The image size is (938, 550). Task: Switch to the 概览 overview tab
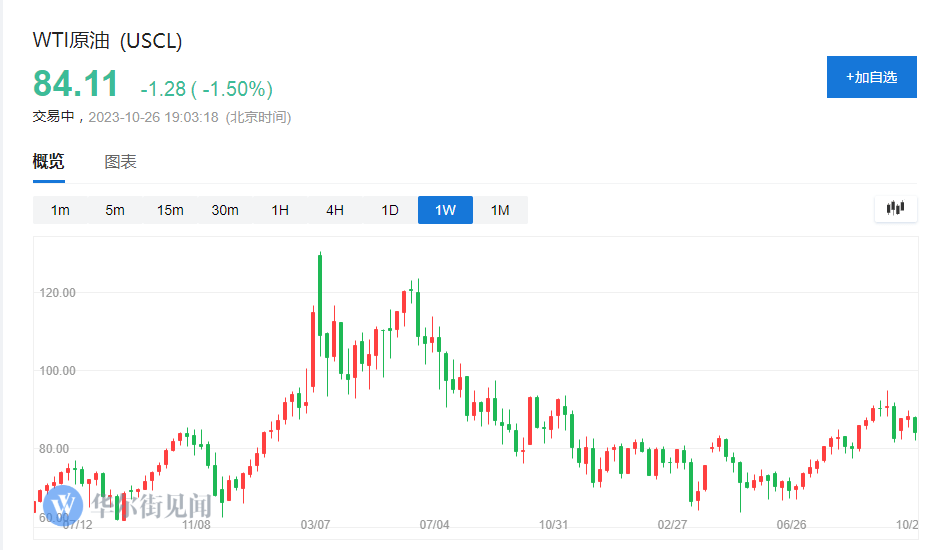click(x=48, y=162)
